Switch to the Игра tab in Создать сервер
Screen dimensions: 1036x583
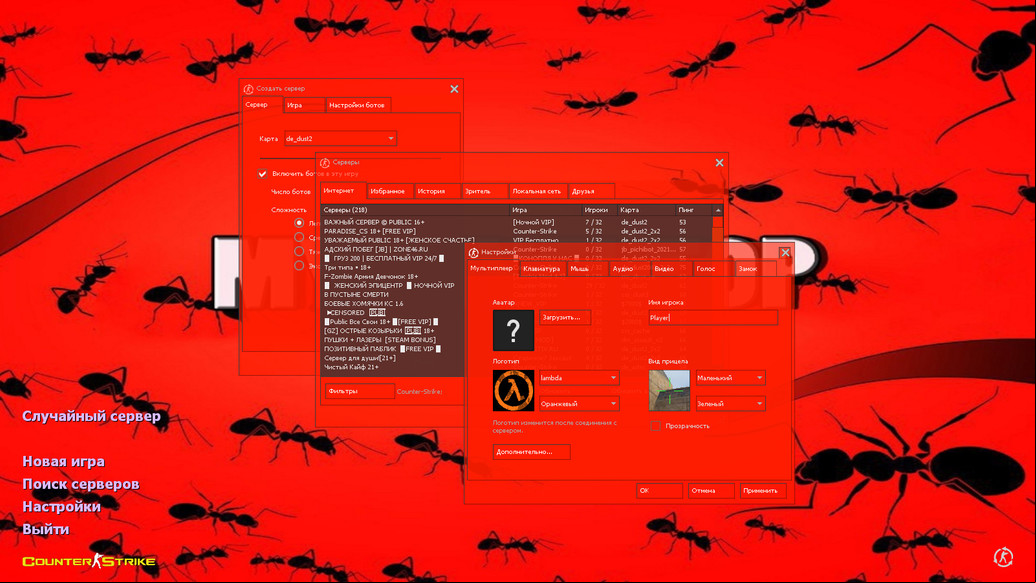point(303,105)
